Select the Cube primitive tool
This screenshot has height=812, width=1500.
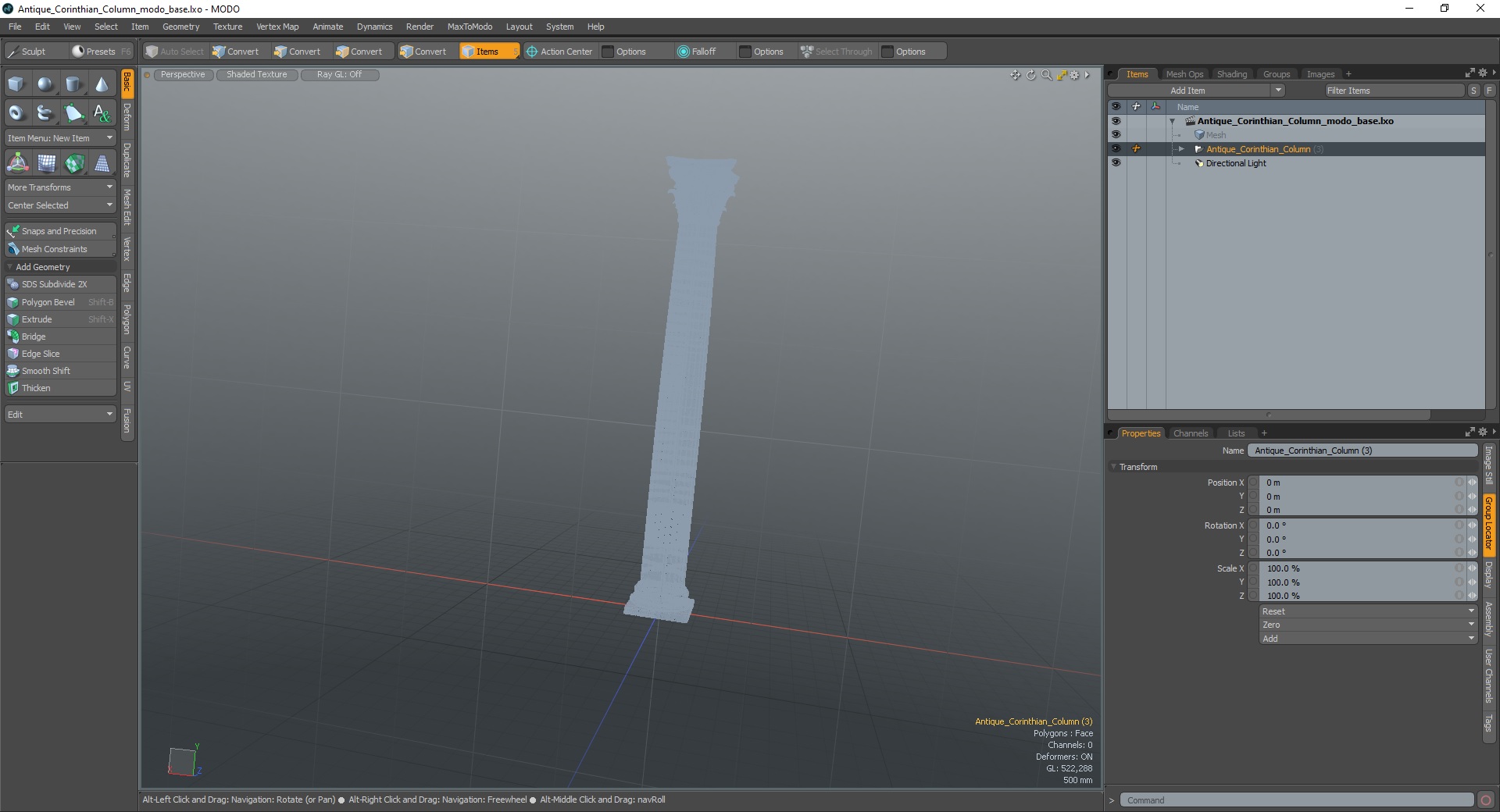pos(16,84)
